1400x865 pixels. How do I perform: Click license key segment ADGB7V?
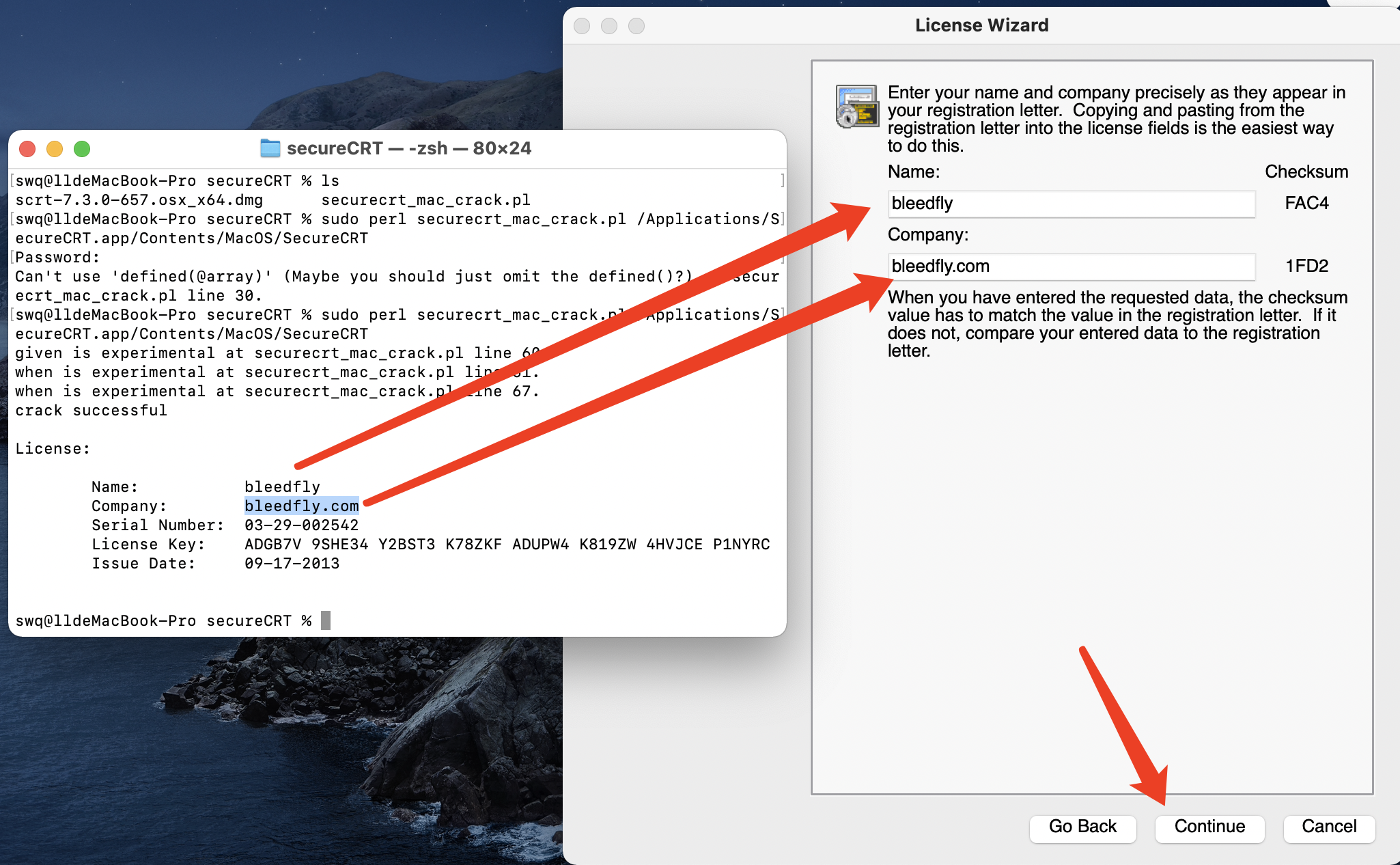point(273,545)
